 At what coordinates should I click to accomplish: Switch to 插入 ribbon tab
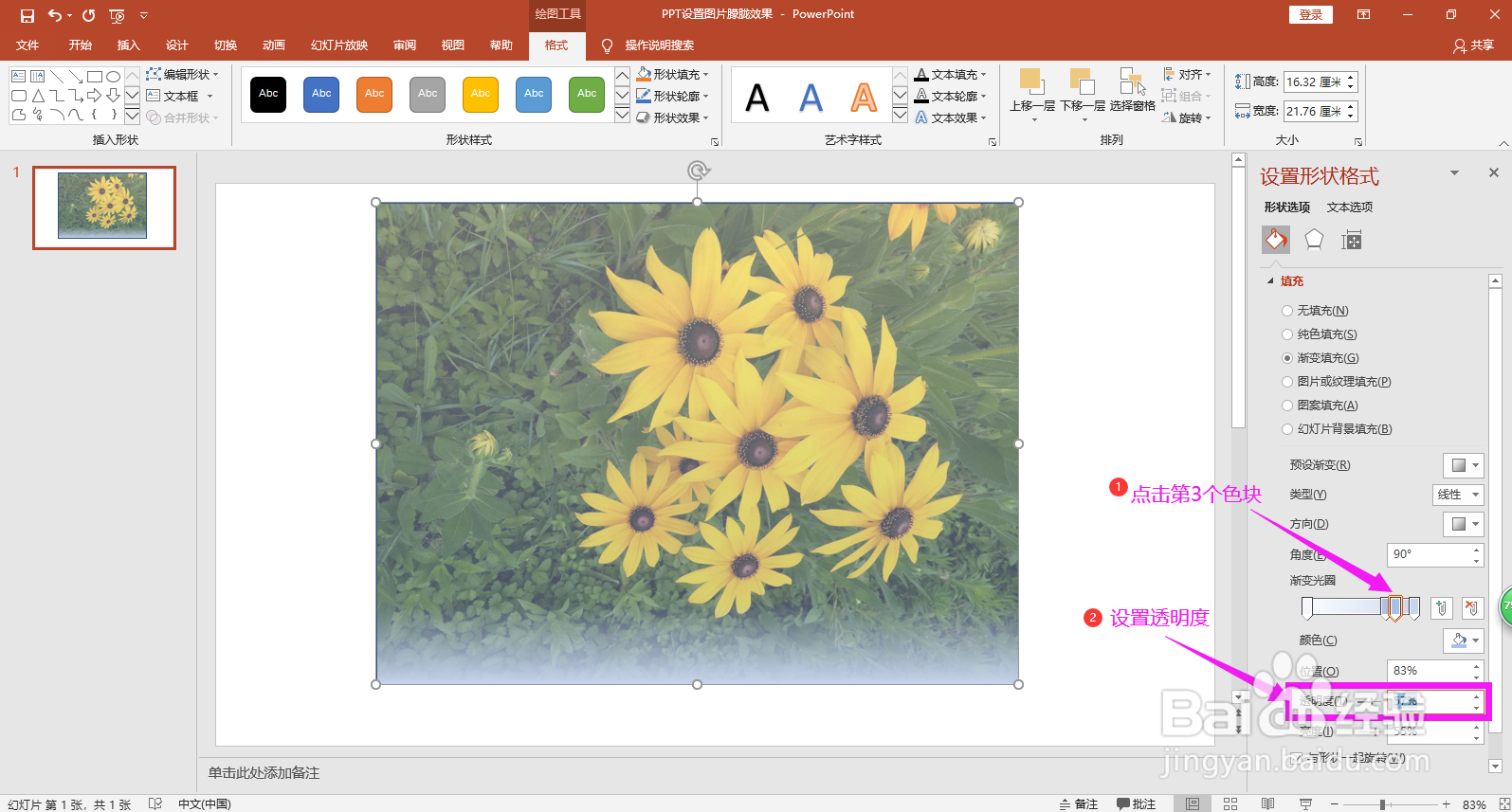coord(128,45)
